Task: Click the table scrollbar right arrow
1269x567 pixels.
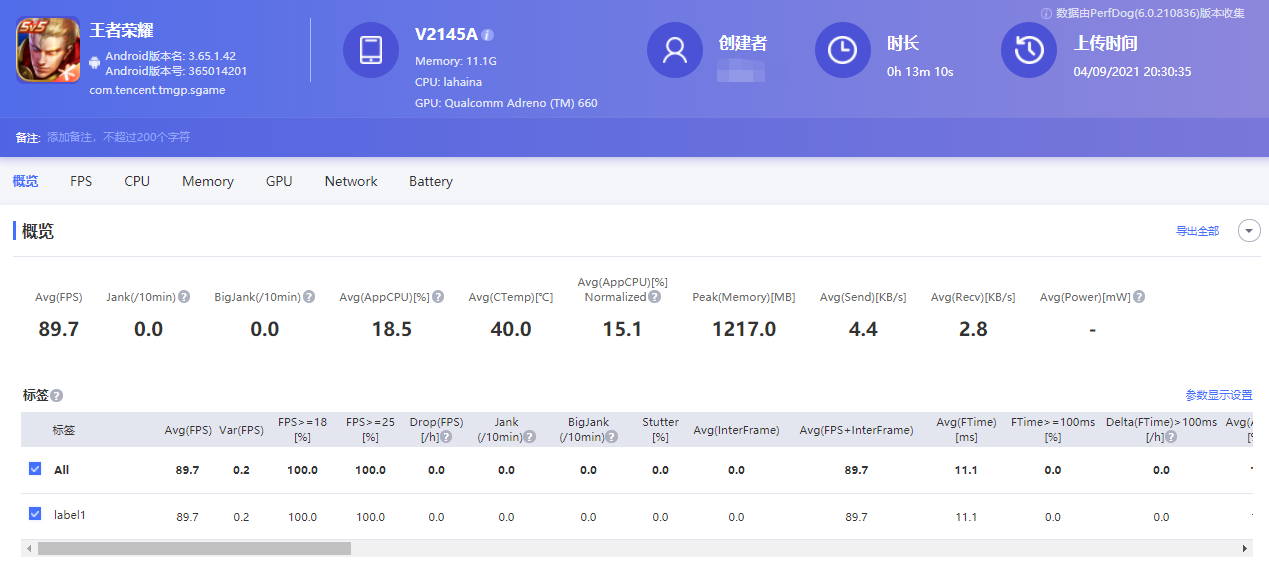Action: (x=1245, y=548)
